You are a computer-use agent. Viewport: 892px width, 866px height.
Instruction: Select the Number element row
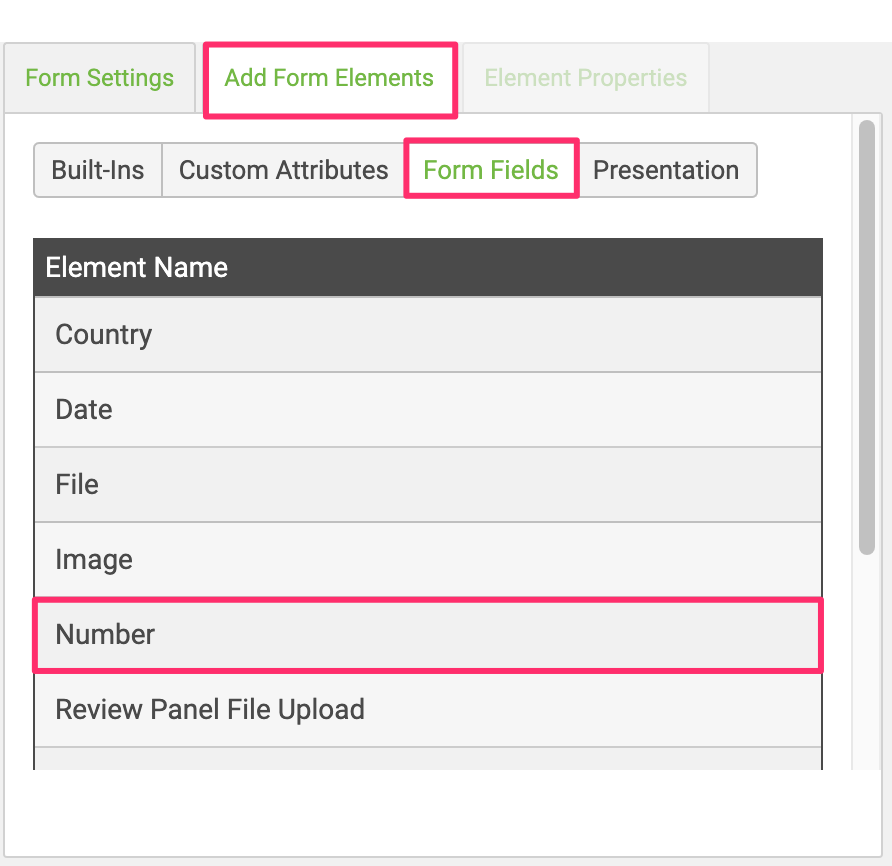428,635
